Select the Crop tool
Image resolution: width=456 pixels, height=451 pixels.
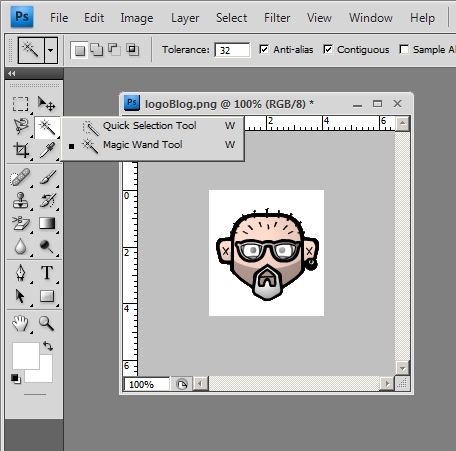point(21,150)
